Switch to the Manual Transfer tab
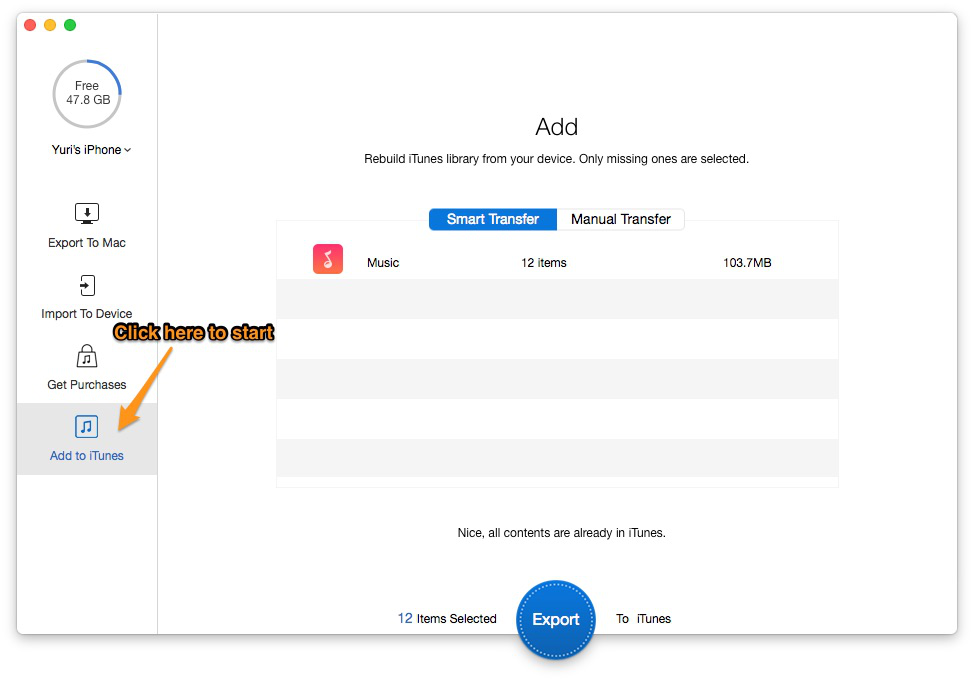The height and width of the screenshot is (681, 974). point(621,219)
